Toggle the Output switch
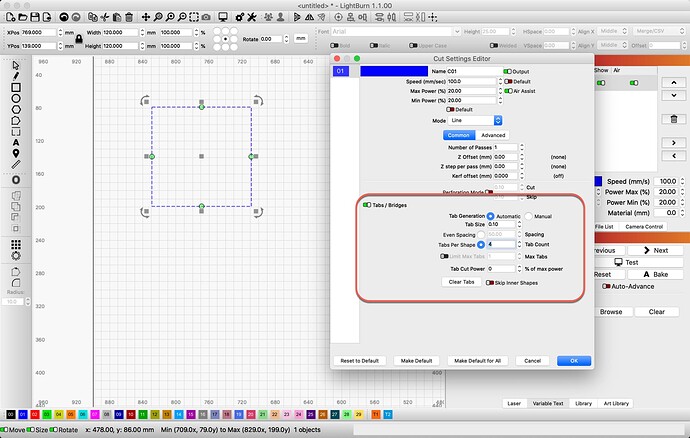 click(507, 71)
